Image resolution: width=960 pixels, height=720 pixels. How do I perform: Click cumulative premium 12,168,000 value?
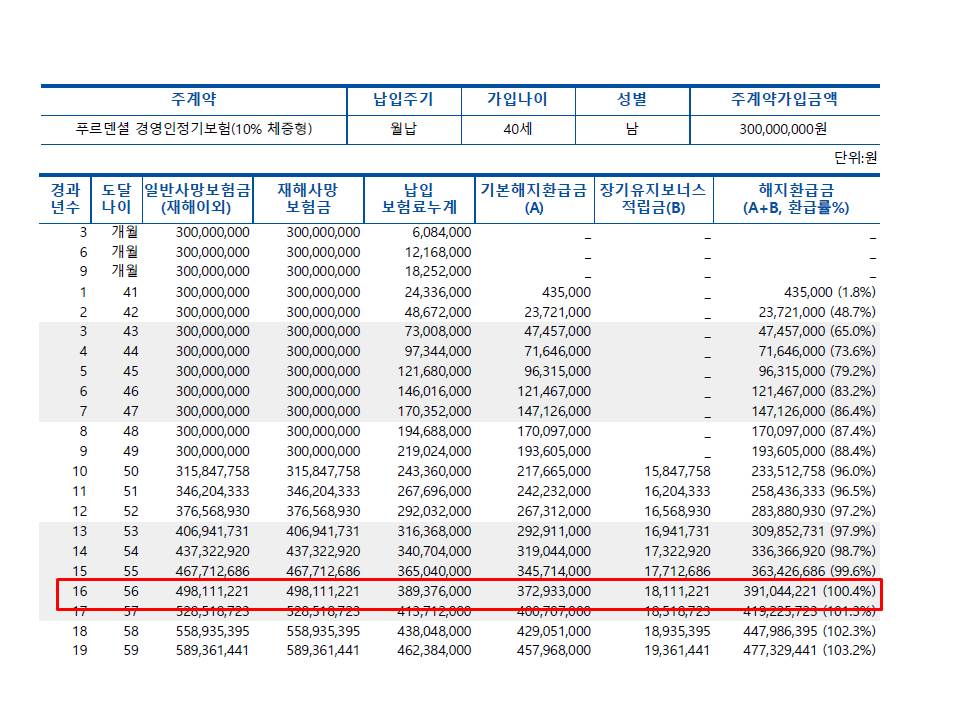(x=438, y=252)
